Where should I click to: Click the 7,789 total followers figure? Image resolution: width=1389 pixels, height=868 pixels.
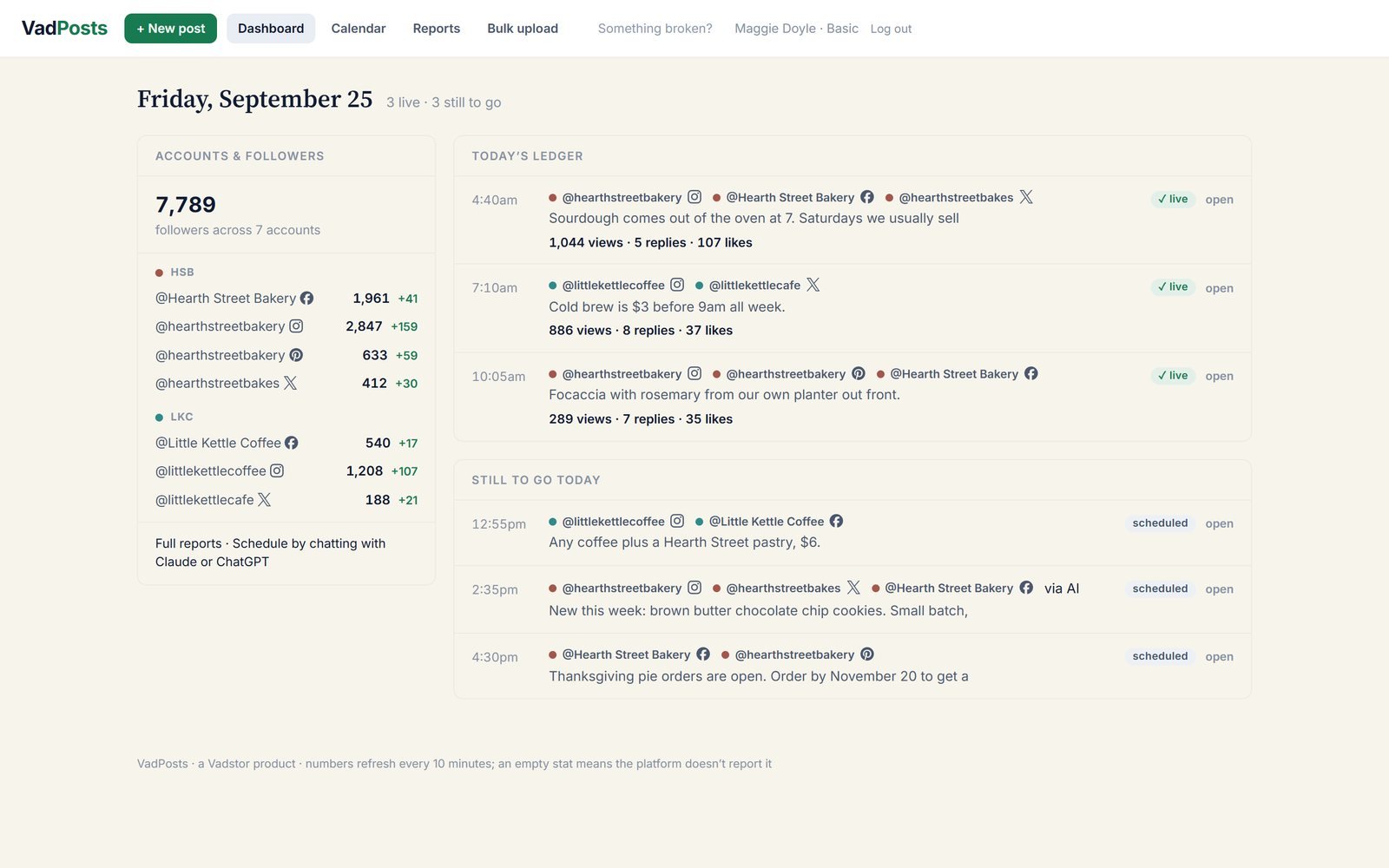pos(186,205)
